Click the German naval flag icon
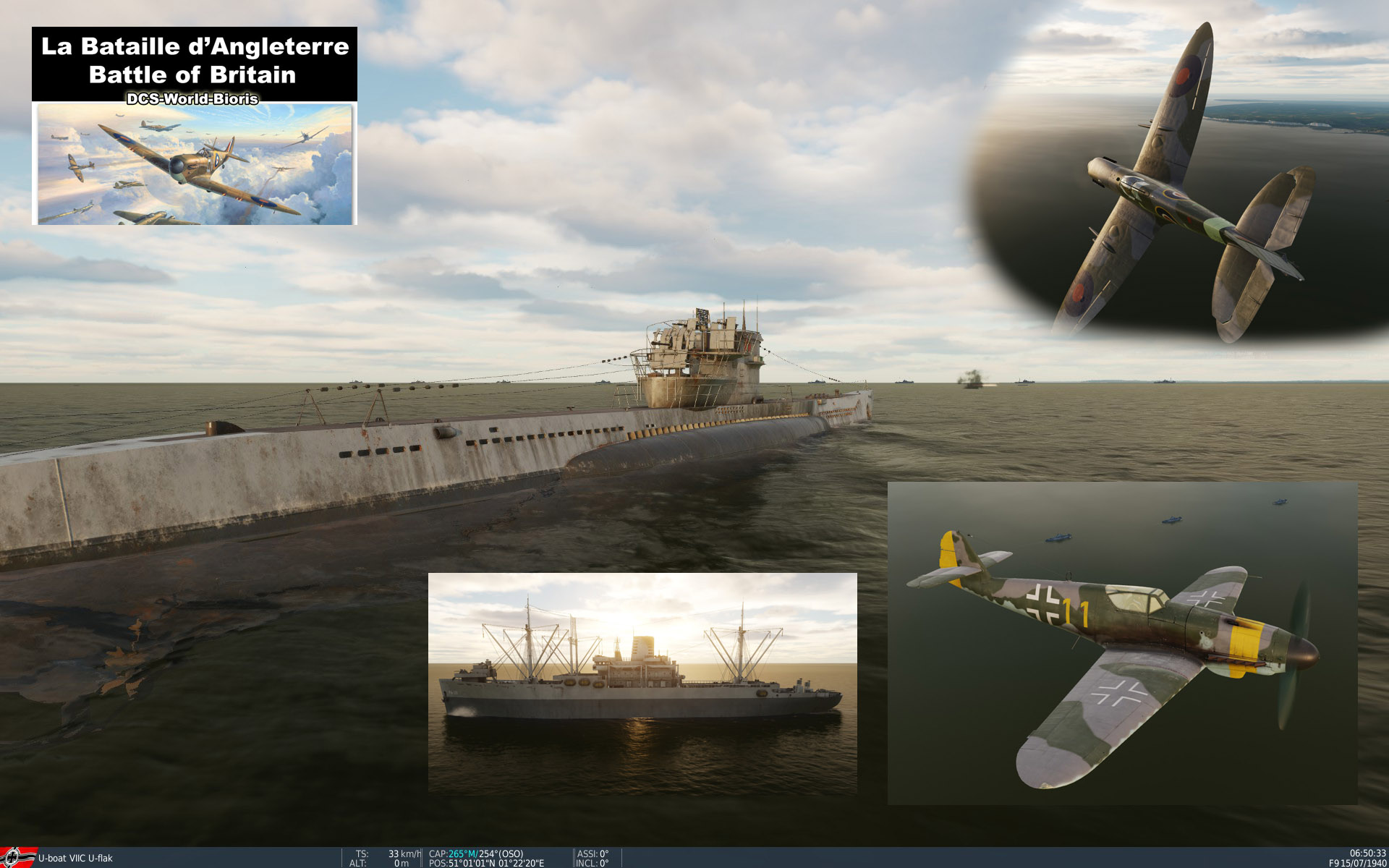Screen dimensions: 1389x868 click(x=18, y=858)
